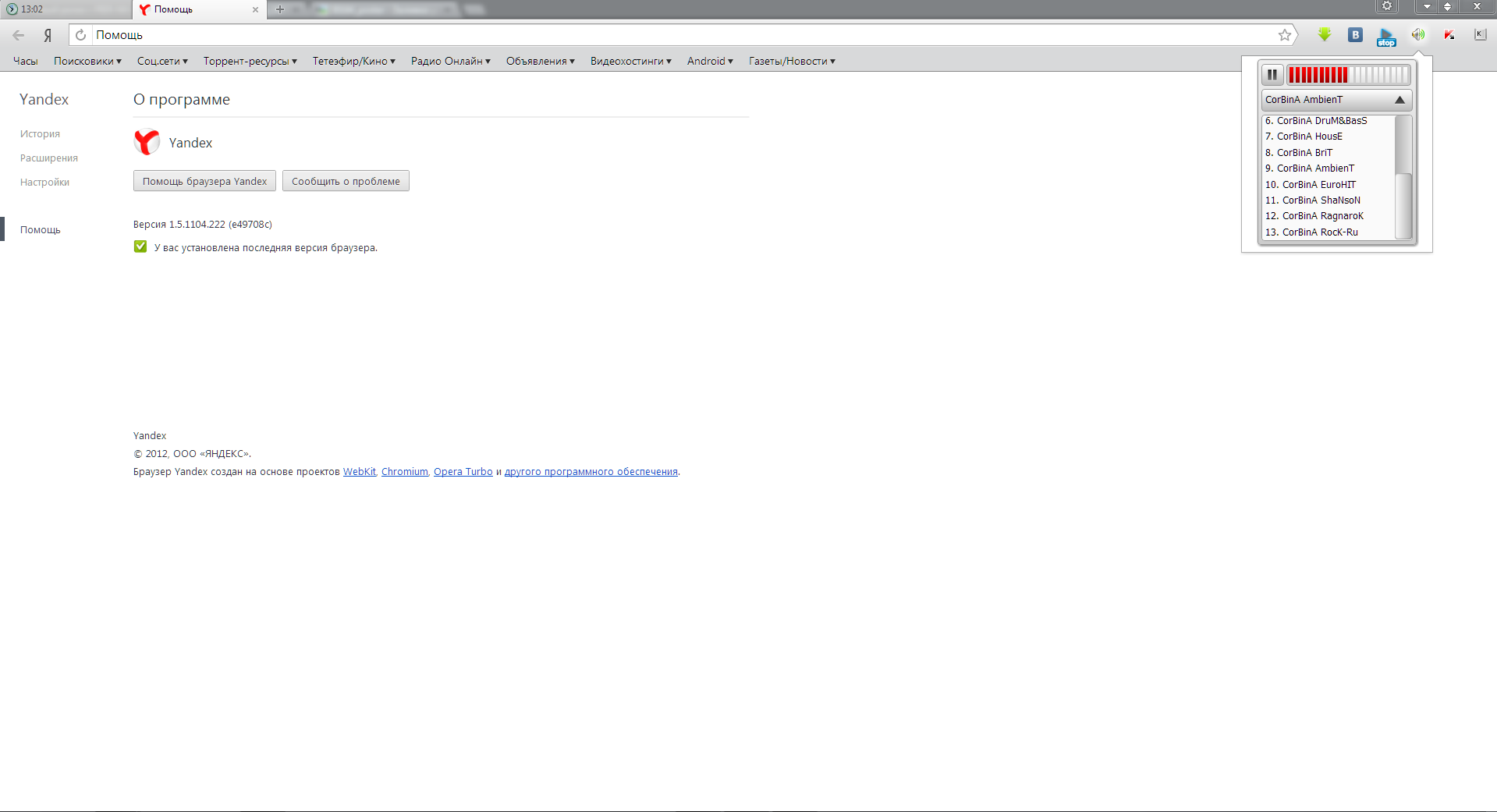The height and width of the screenshot is (812, 1497).
Task: Click the Помощь браузера Yandex button
Action: 204,181
